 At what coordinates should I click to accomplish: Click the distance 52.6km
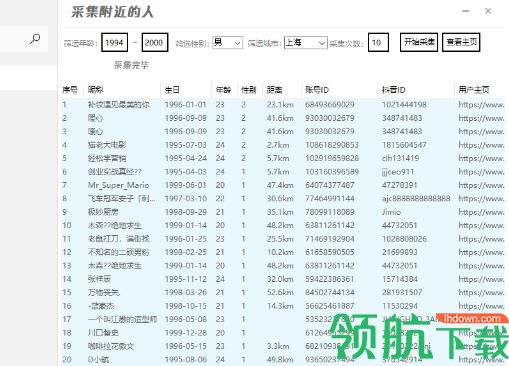tap(280, 292)
